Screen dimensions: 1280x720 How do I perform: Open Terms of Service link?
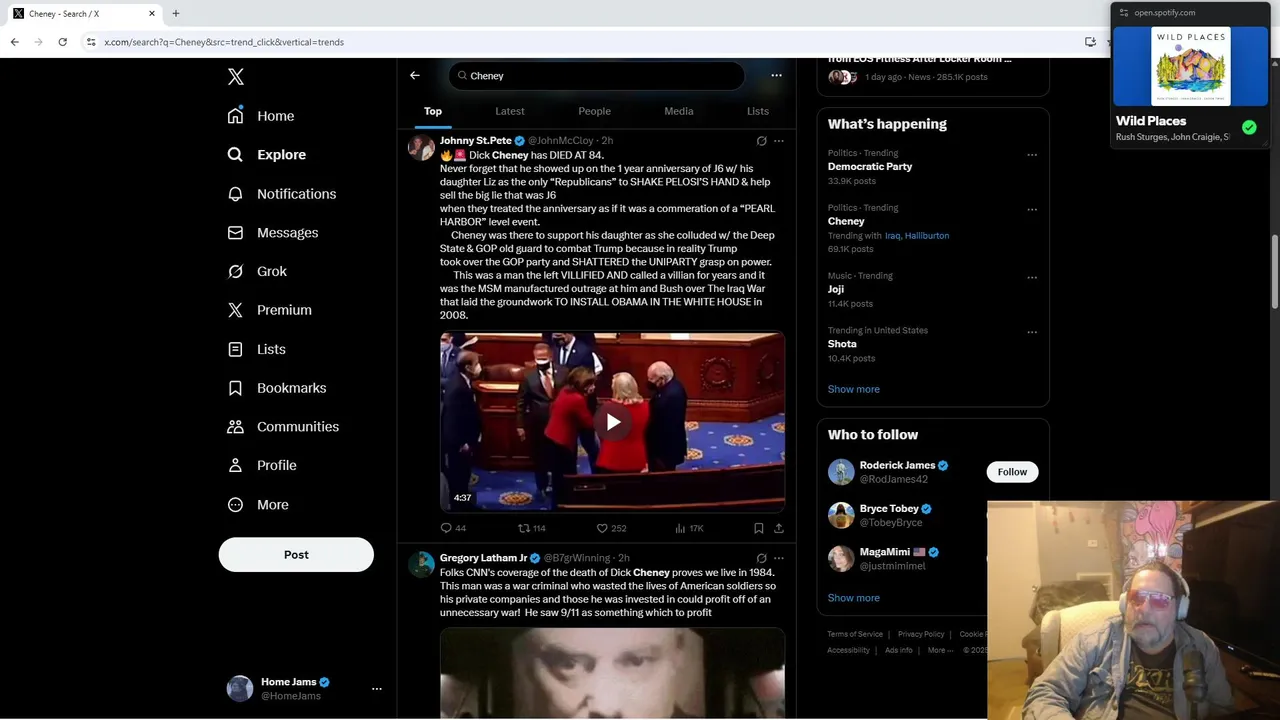click(855, 634)
